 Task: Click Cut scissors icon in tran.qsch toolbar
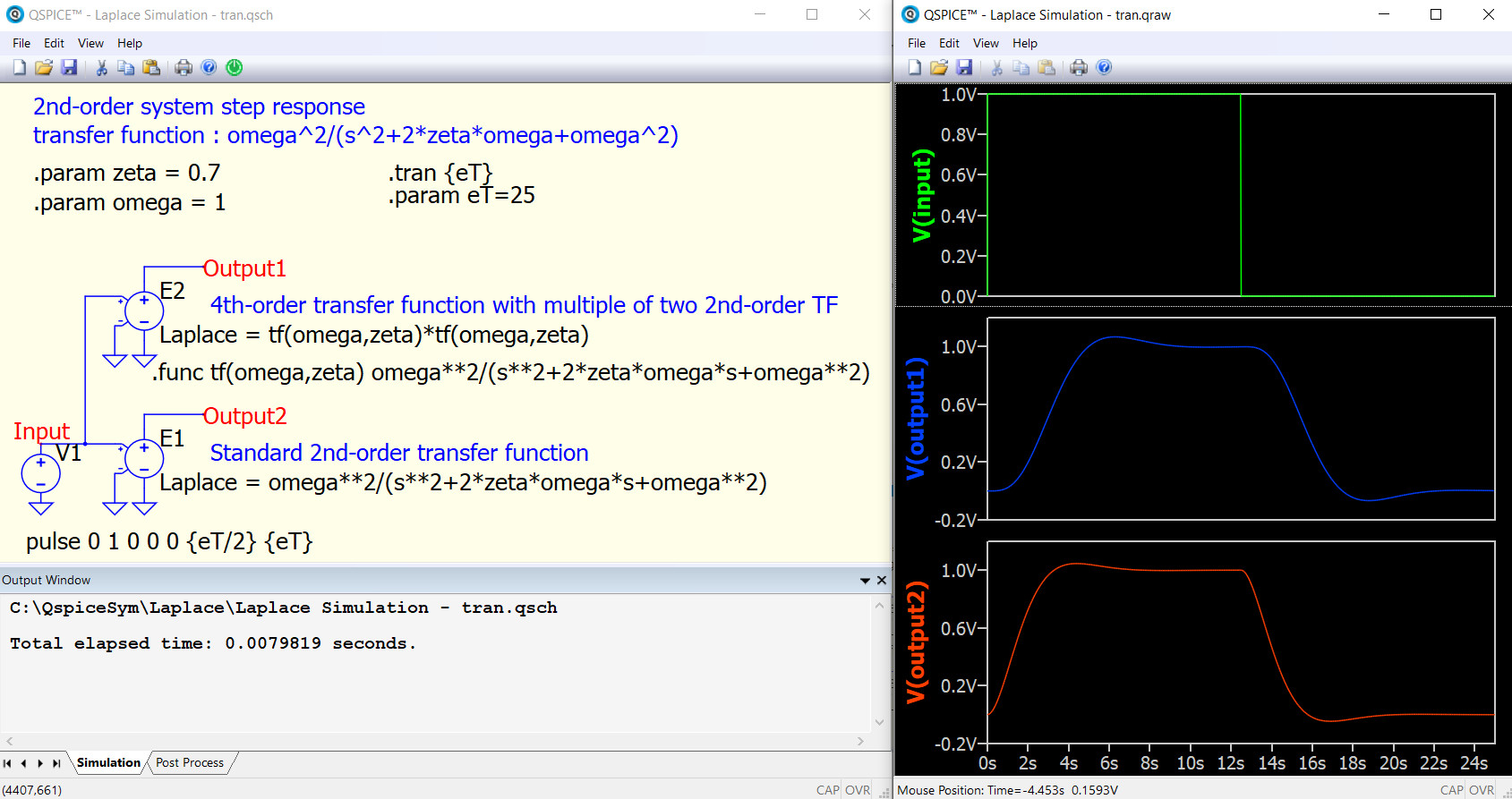pos(101,67)
